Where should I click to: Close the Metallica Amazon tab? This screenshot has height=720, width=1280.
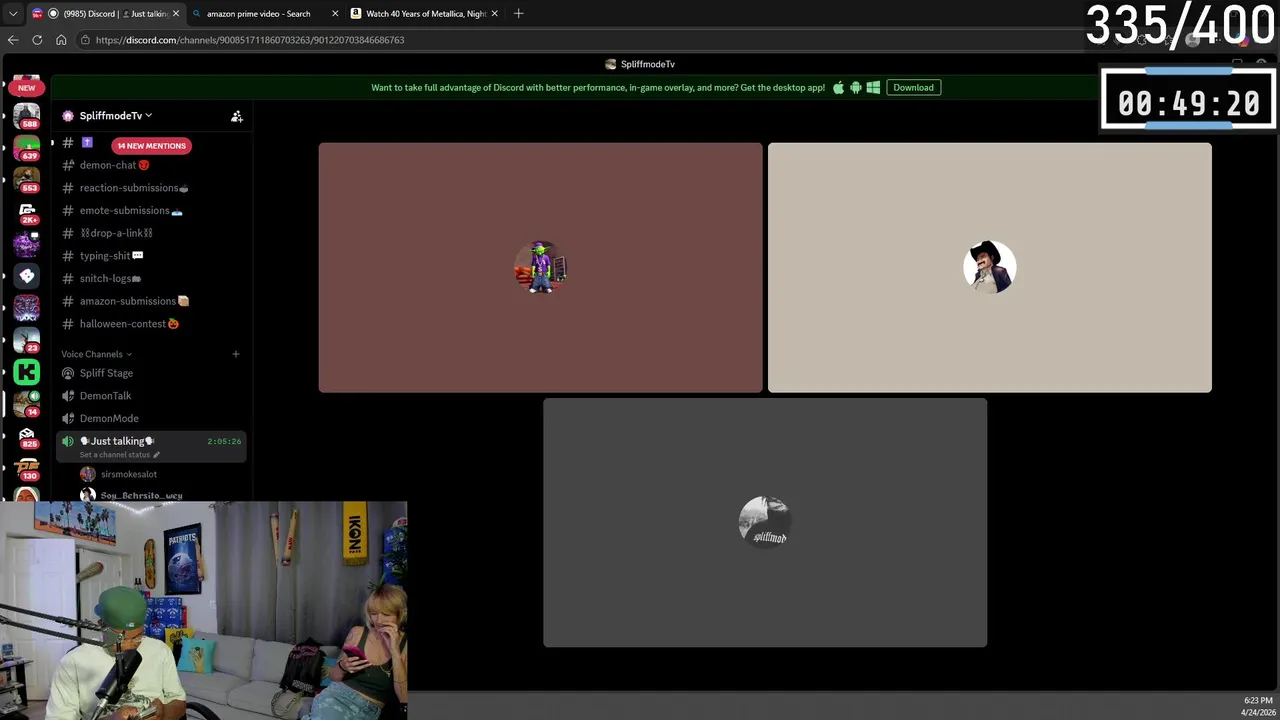494,13
